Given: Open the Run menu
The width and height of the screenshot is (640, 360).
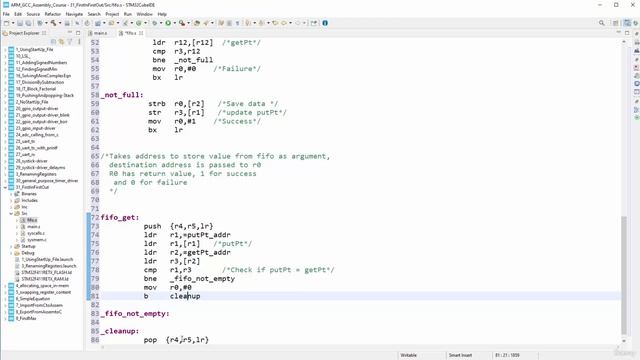Looking at the screenshot, I should click(x=128, y=14).
